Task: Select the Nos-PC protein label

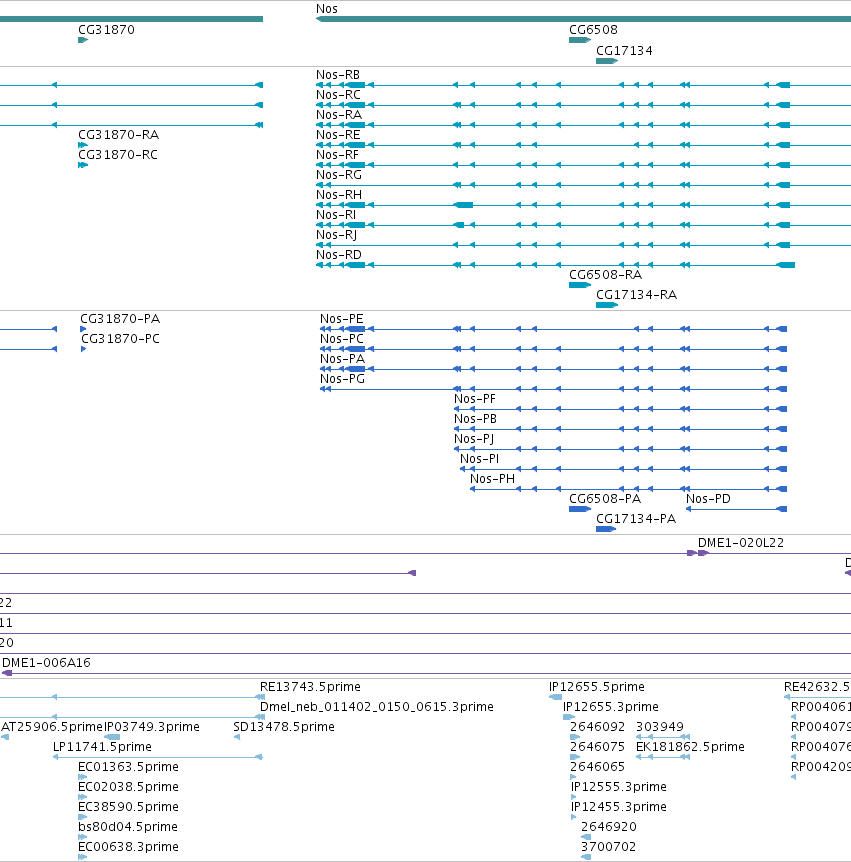Action: pos(341,339)
